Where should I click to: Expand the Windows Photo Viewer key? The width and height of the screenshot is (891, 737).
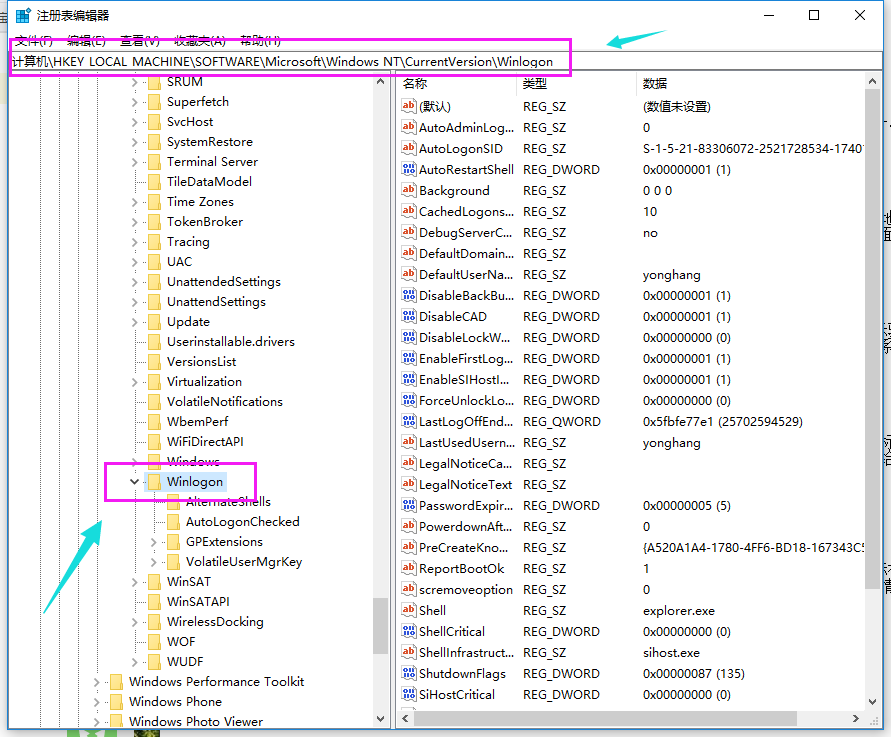[x=96, y=721]
